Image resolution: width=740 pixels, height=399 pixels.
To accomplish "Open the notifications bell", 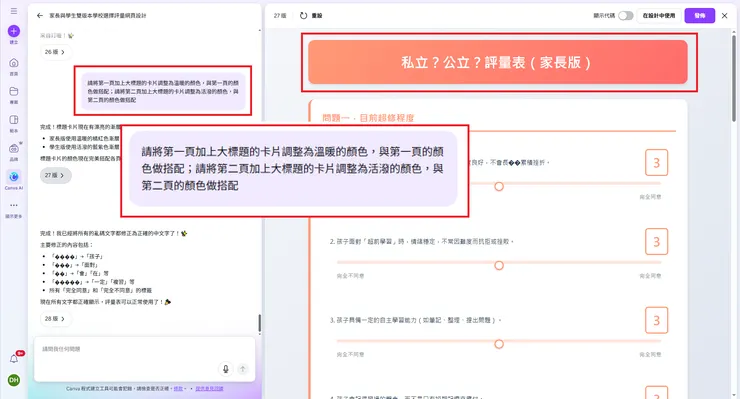I will [14, 359].
